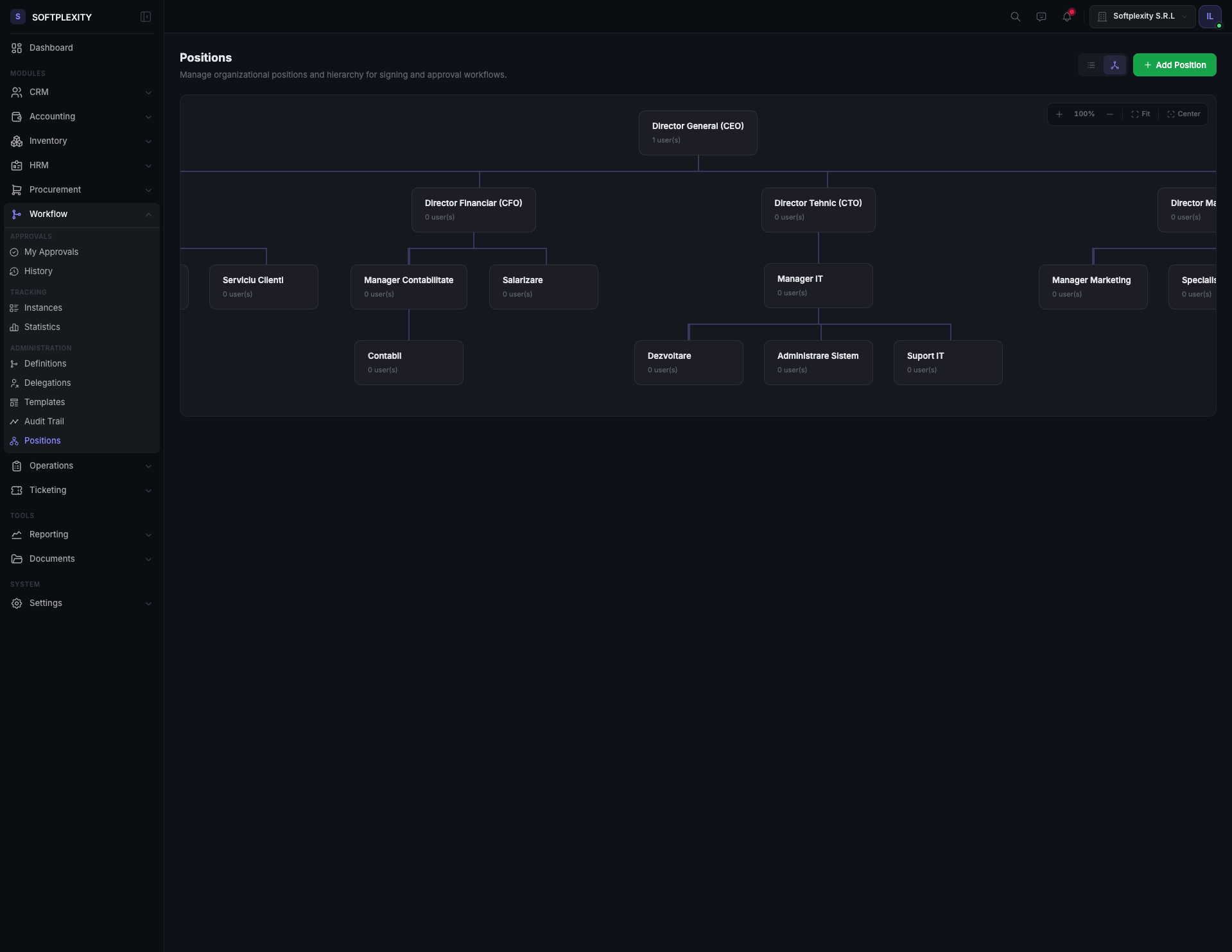Toggle the Contabil position card
Image resolution: width=1232 pixels, height=952 pixels.
[x=408, y=362]
